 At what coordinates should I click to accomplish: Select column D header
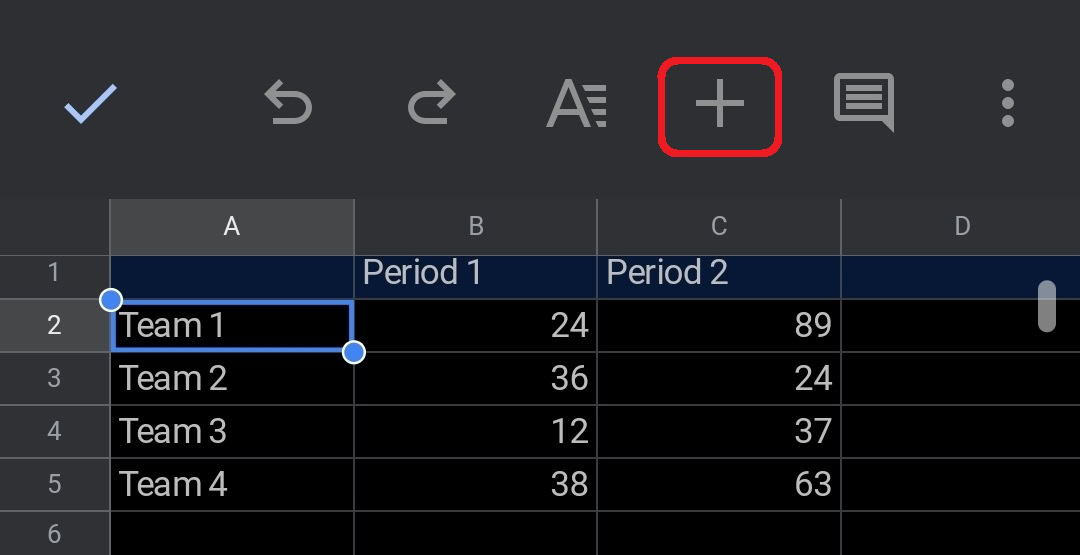point(961,227)
